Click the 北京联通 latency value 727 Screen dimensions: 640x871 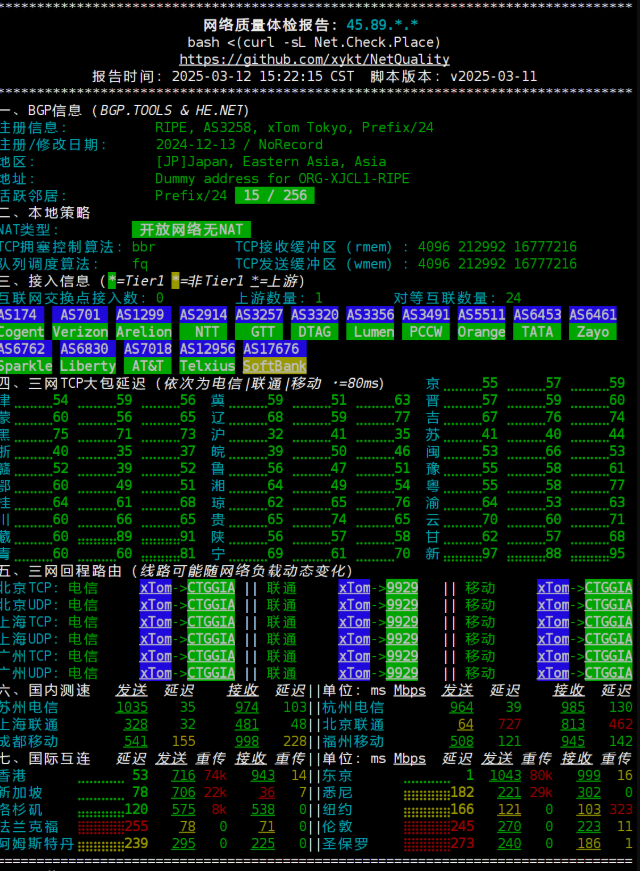[x=509, y=724]
